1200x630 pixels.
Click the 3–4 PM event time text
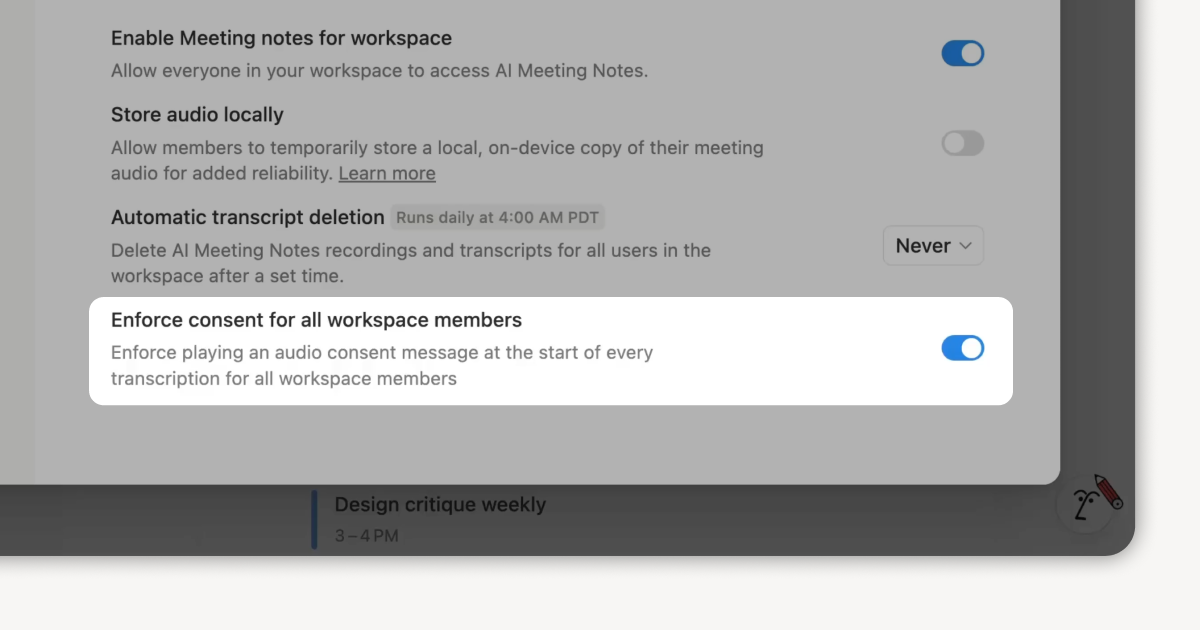pyautogui.click(x=366, y=536)
